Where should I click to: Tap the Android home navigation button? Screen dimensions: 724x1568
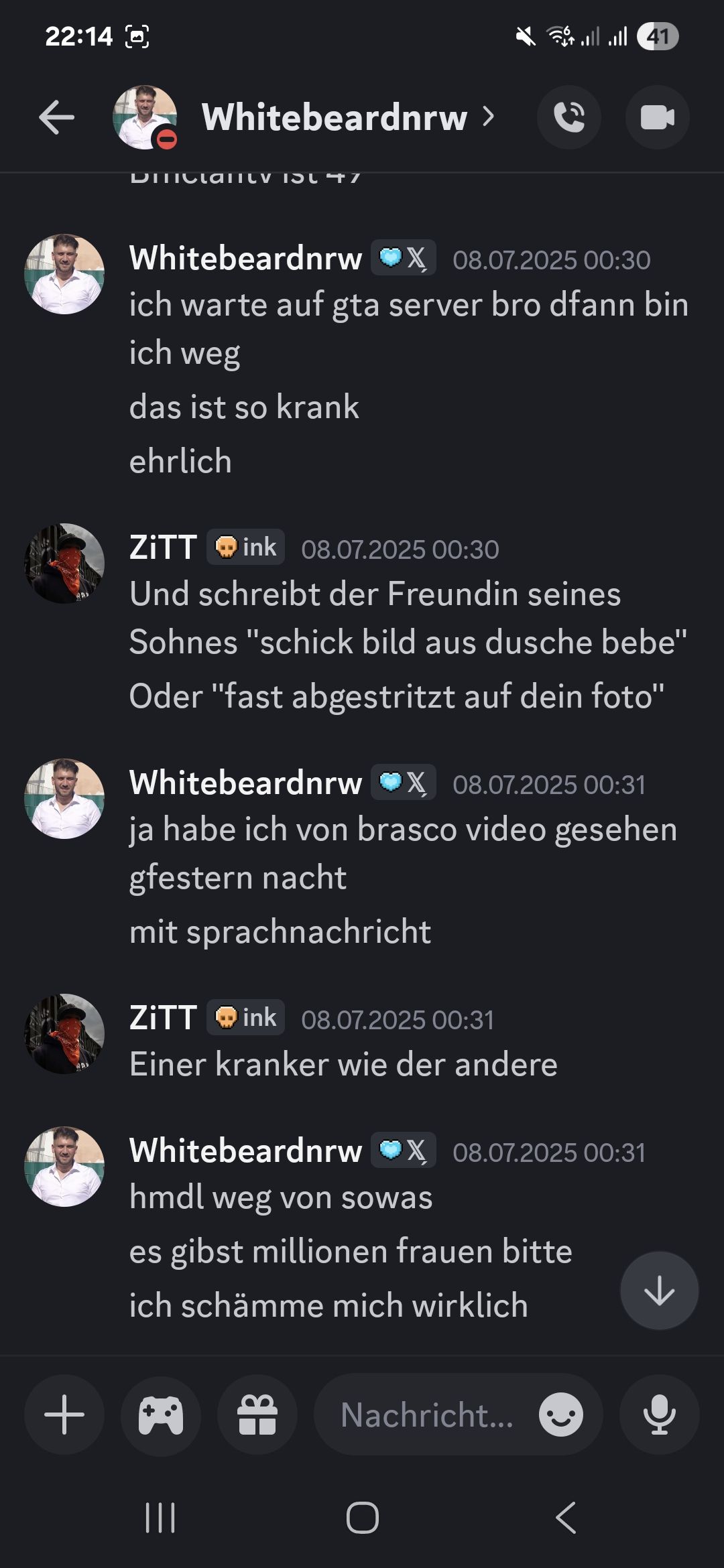tap(363, 1518)
